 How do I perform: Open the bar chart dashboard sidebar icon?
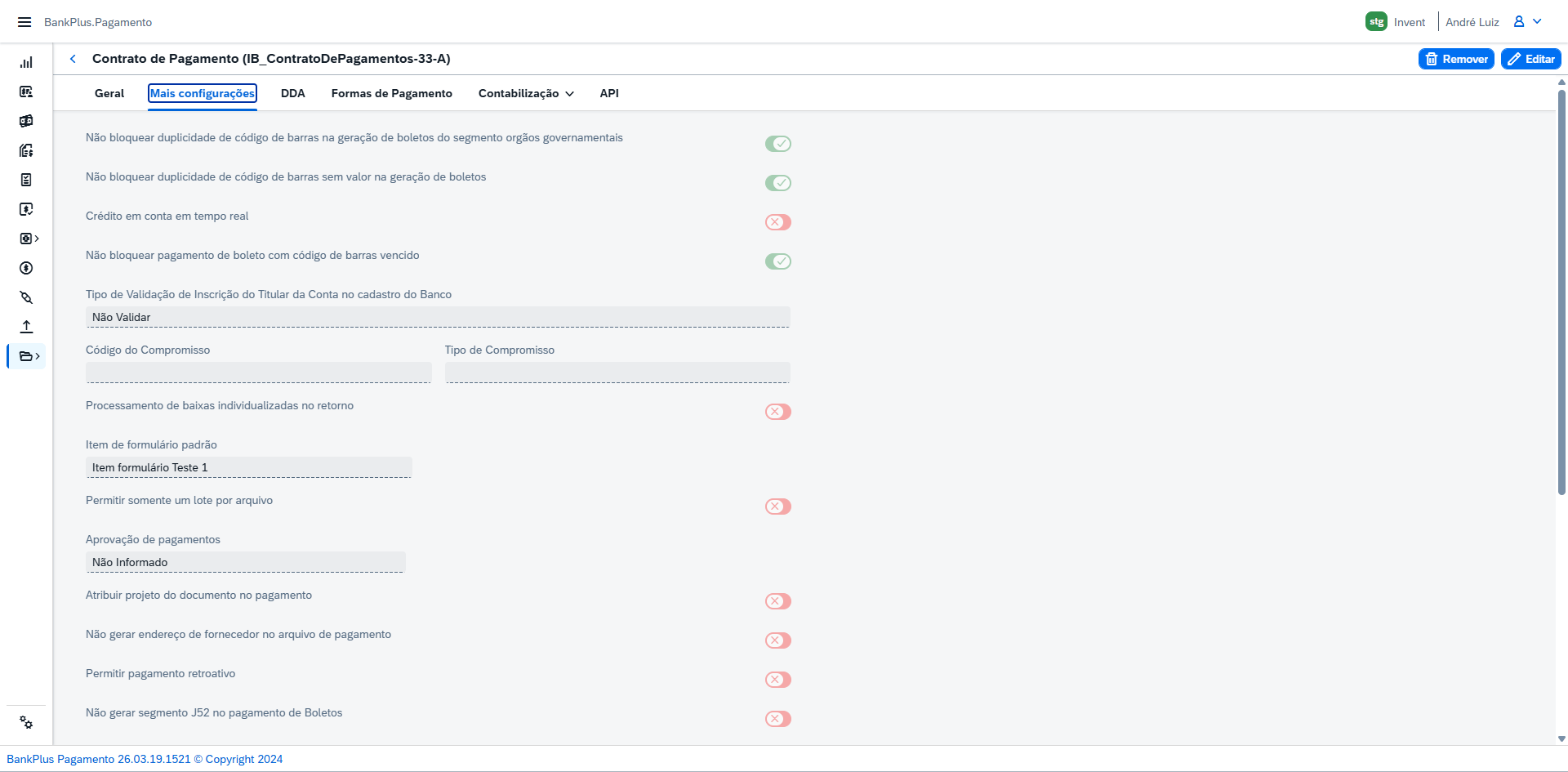tap(26, 62)
